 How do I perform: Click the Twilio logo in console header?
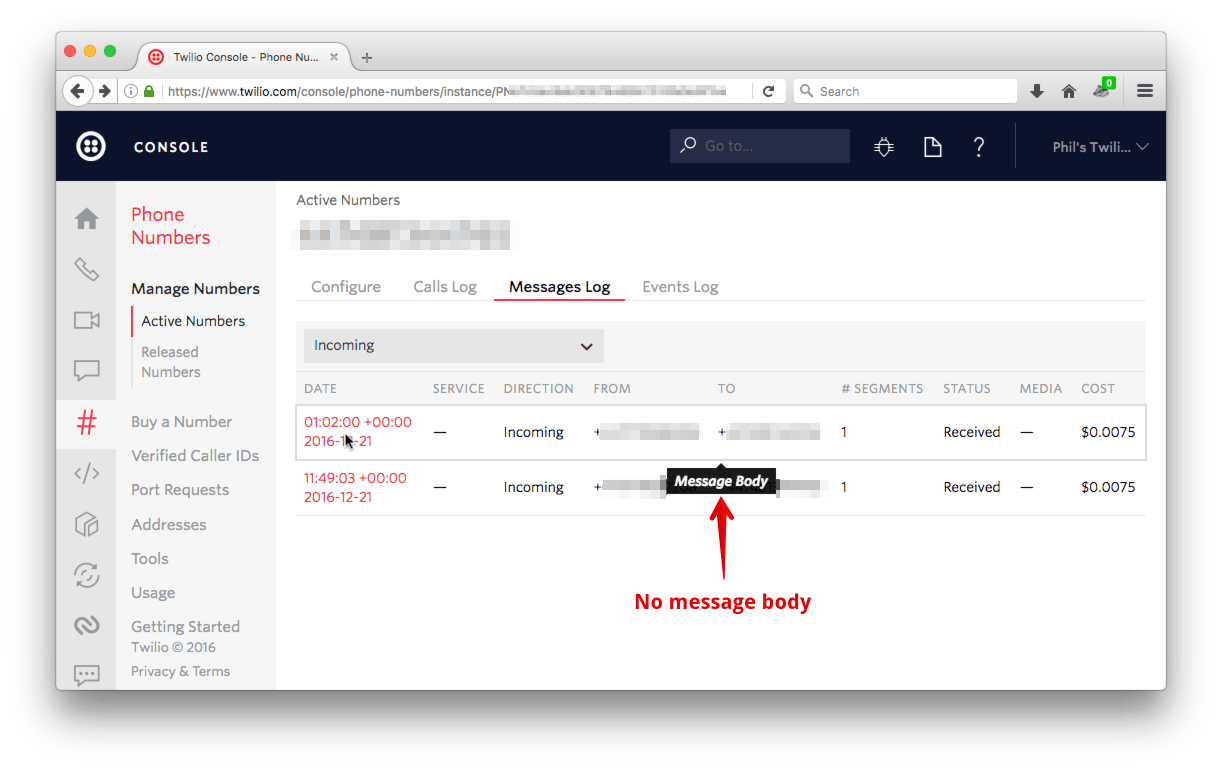click(91, 146)
